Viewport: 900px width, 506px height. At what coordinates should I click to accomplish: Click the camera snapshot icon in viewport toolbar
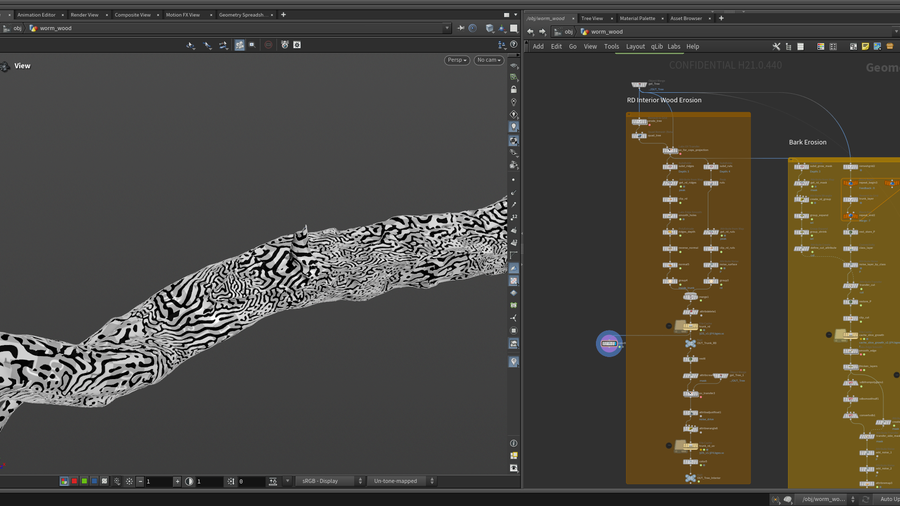(x=297, y=45)
